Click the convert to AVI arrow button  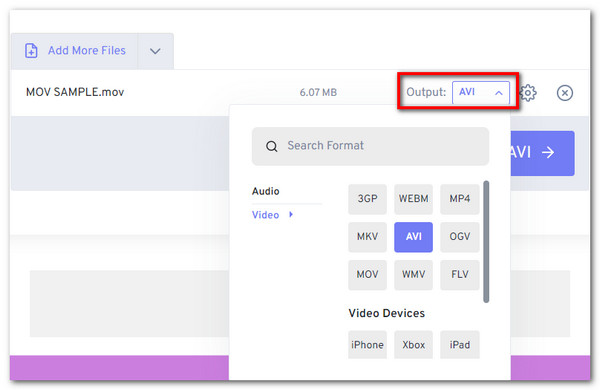click(x=542, y=153)
